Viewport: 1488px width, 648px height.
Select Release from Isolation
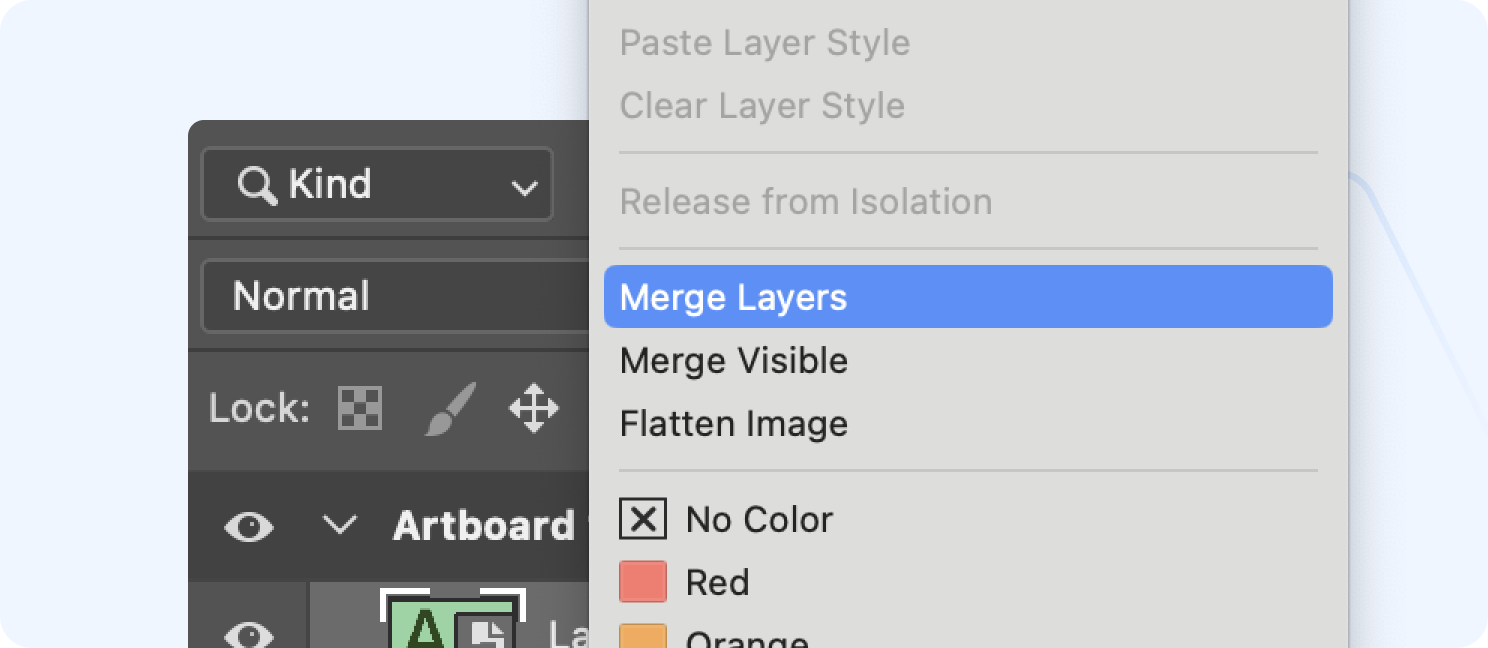(x=806, y=201)
